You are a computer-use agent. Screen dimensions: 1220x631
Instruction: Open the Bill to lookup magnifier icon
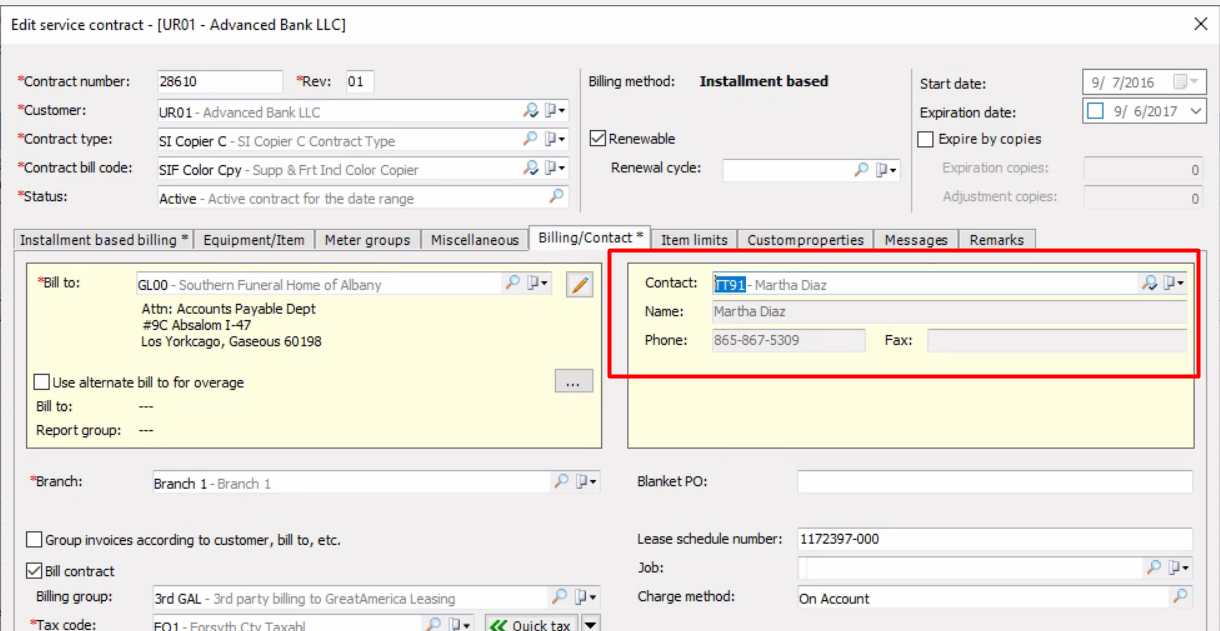pyautogui.click(x=513, y=284)
